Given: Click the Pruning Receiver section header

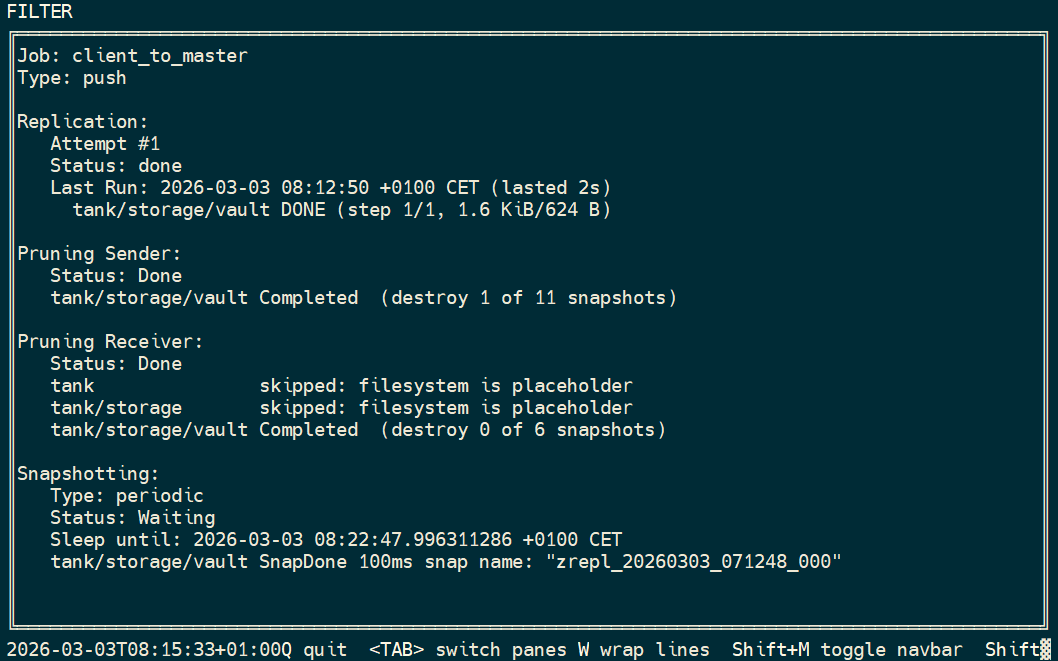Looking at the screenshot, I should 110,342.
